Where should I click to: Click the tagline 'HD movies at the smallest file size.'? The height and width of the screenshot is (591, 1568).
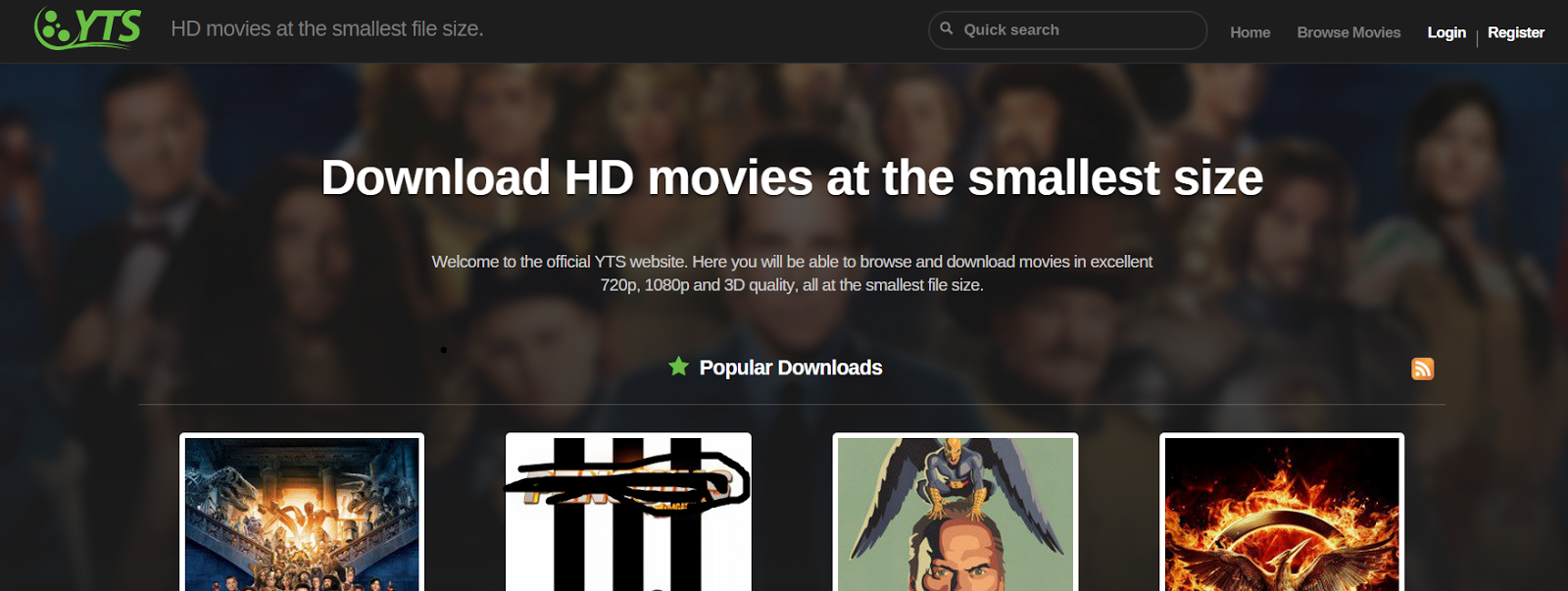[327, 29]
